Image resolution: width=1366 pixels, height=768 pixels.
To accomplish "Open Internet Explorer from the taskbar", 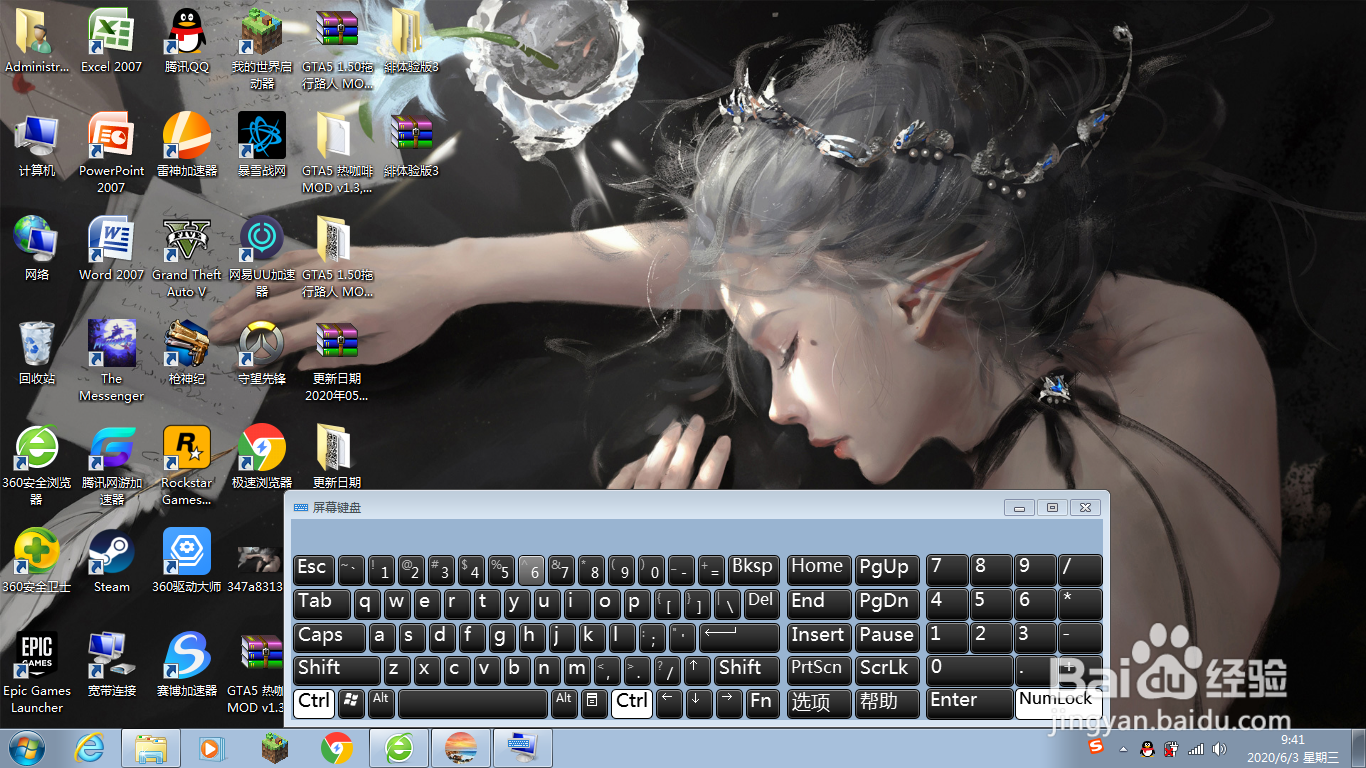I will tap(88, 748).
